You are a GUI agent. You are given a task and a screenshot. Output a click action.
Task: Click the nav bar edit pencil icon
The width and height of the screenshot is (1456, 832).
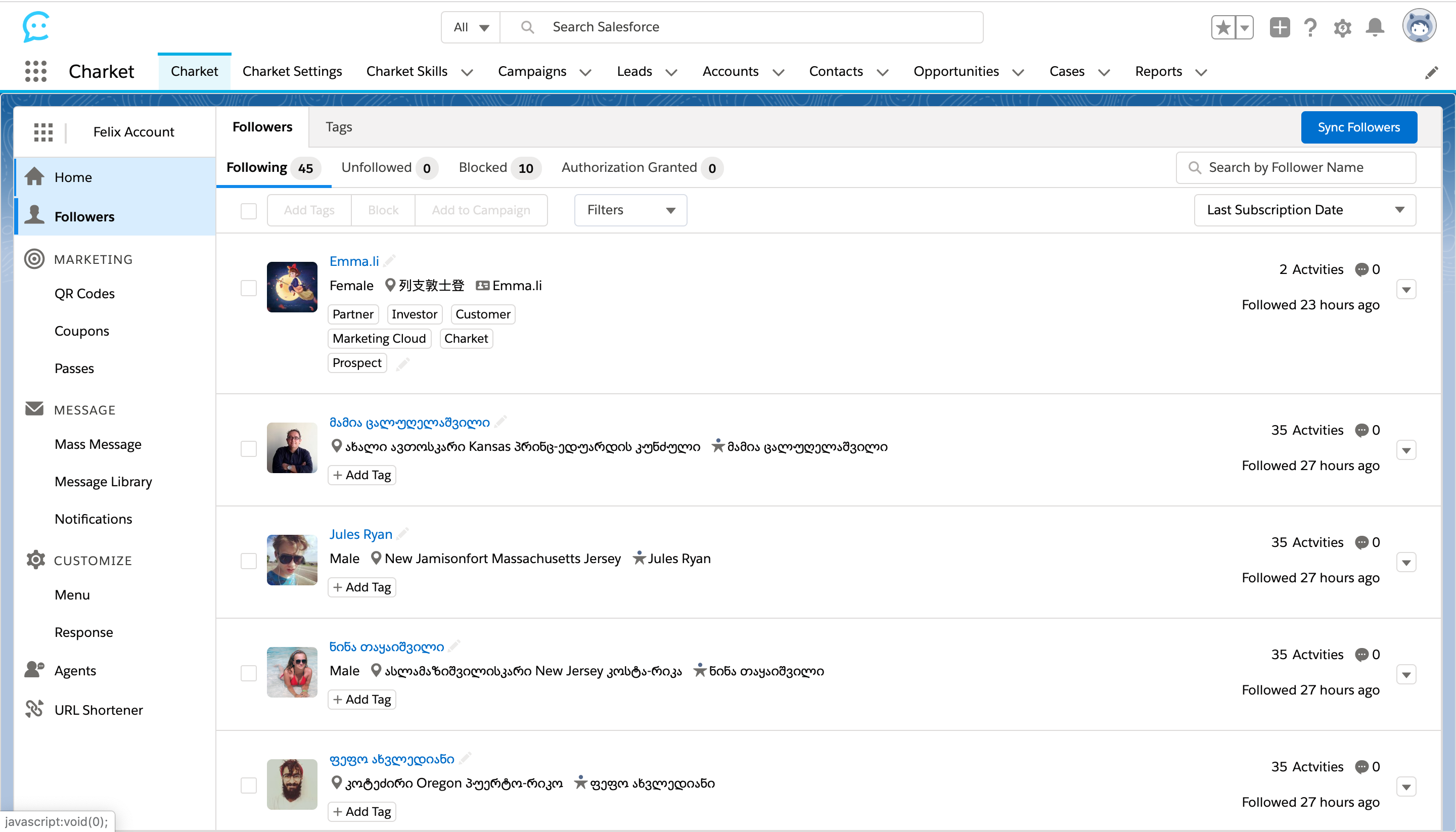pyautogui.click(x=1431, y=73)
